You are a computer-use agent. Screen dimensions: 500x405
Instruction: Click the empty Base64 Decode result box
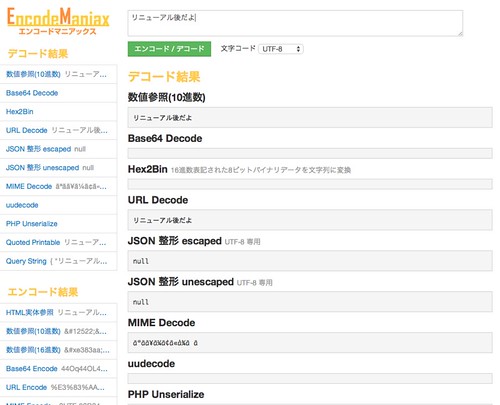(310, 153)
